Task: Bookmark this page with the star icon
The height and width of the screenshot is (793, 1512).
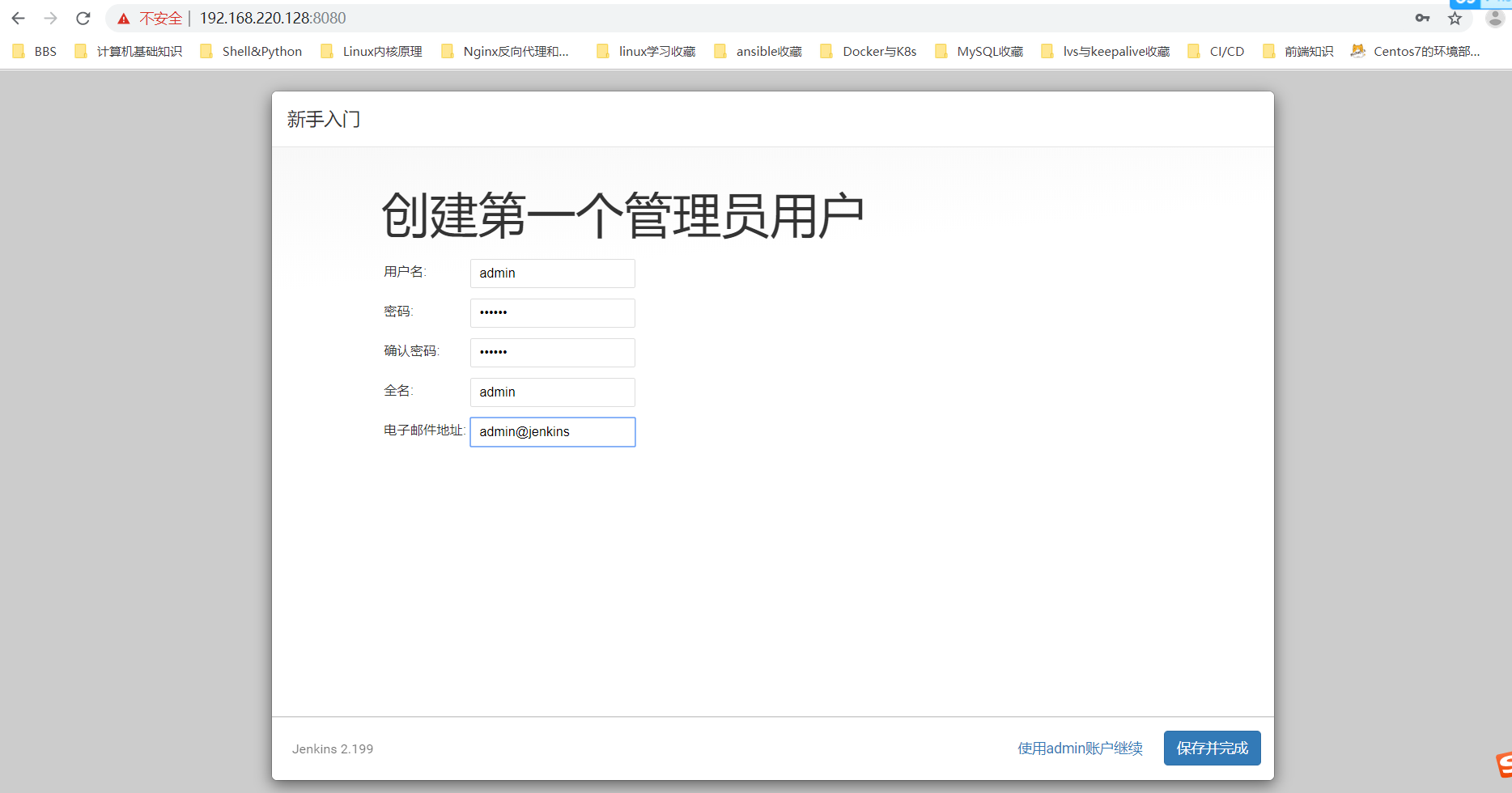Action: point(1455,18)
